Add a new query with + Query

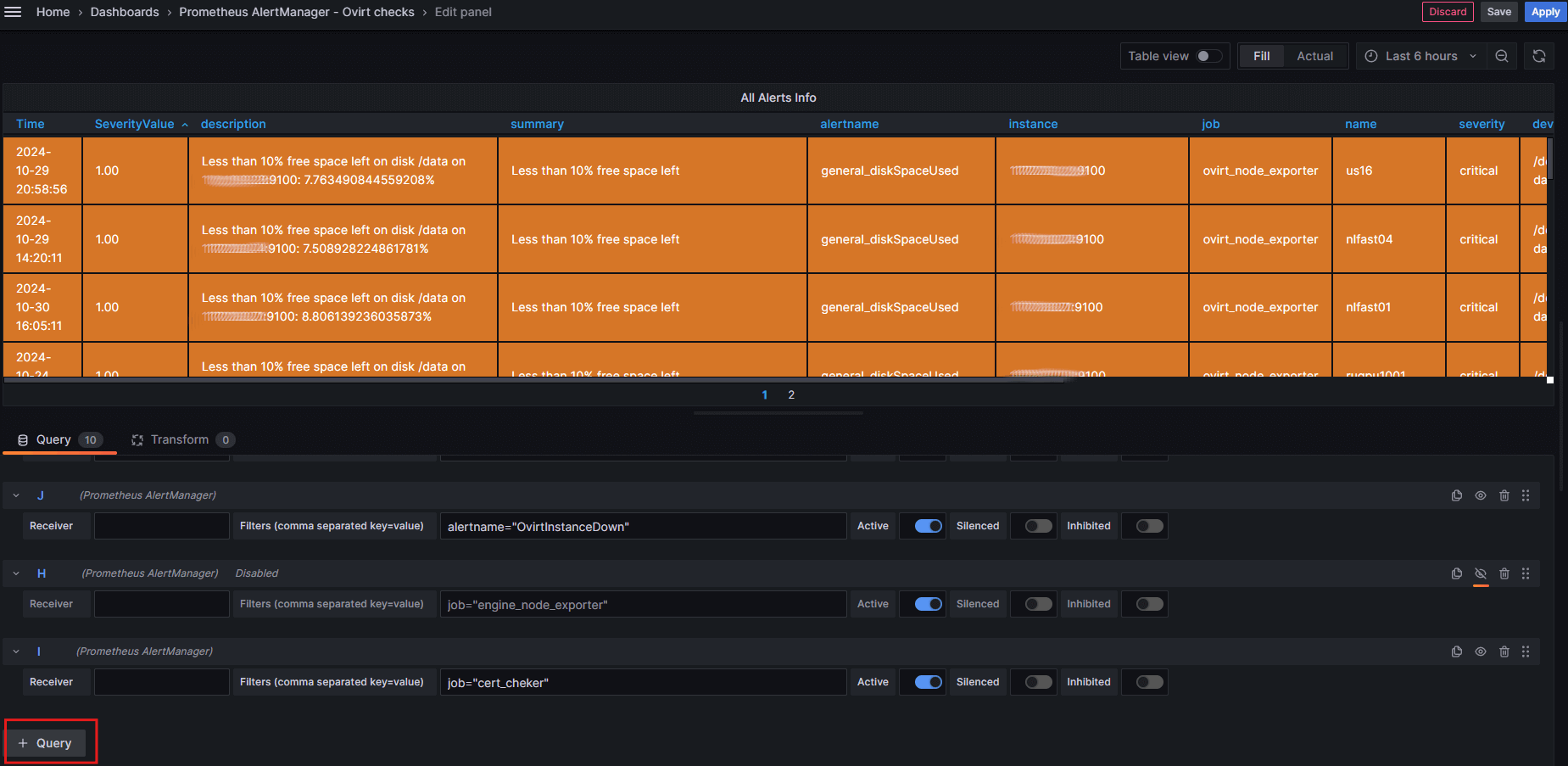point(46,743)
